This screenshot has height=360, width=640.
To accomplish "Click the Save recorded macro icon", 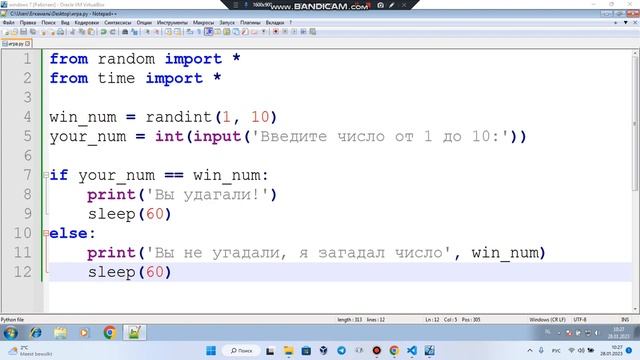I will click(x=313, y=32).
